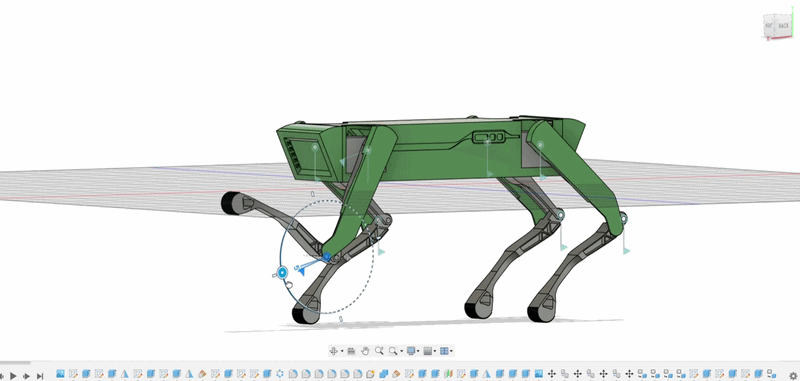
Task: Step the timeline forward one feature
Action: pyautogui.click(x=26, y=376)
